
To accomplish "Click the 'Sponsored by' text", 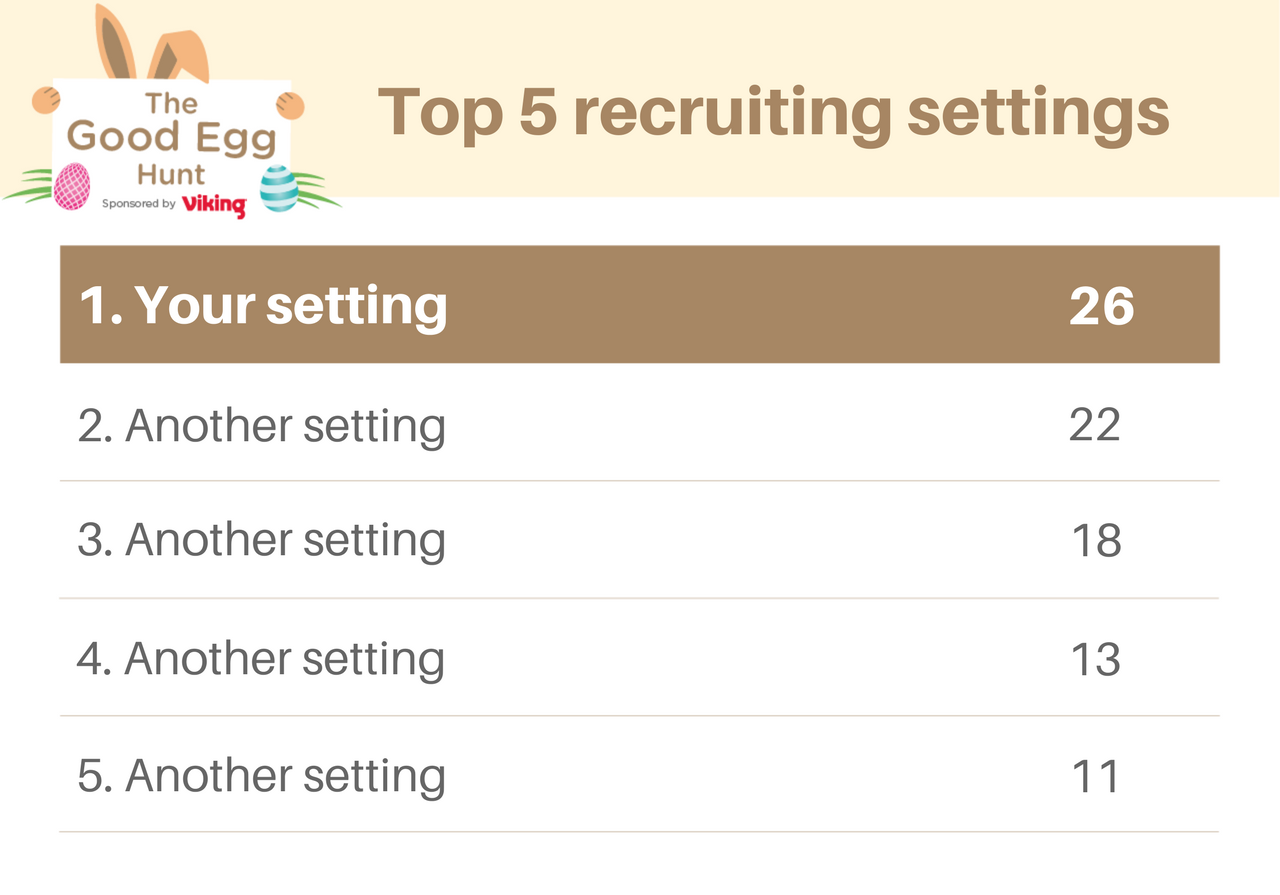I will point(139,203).
